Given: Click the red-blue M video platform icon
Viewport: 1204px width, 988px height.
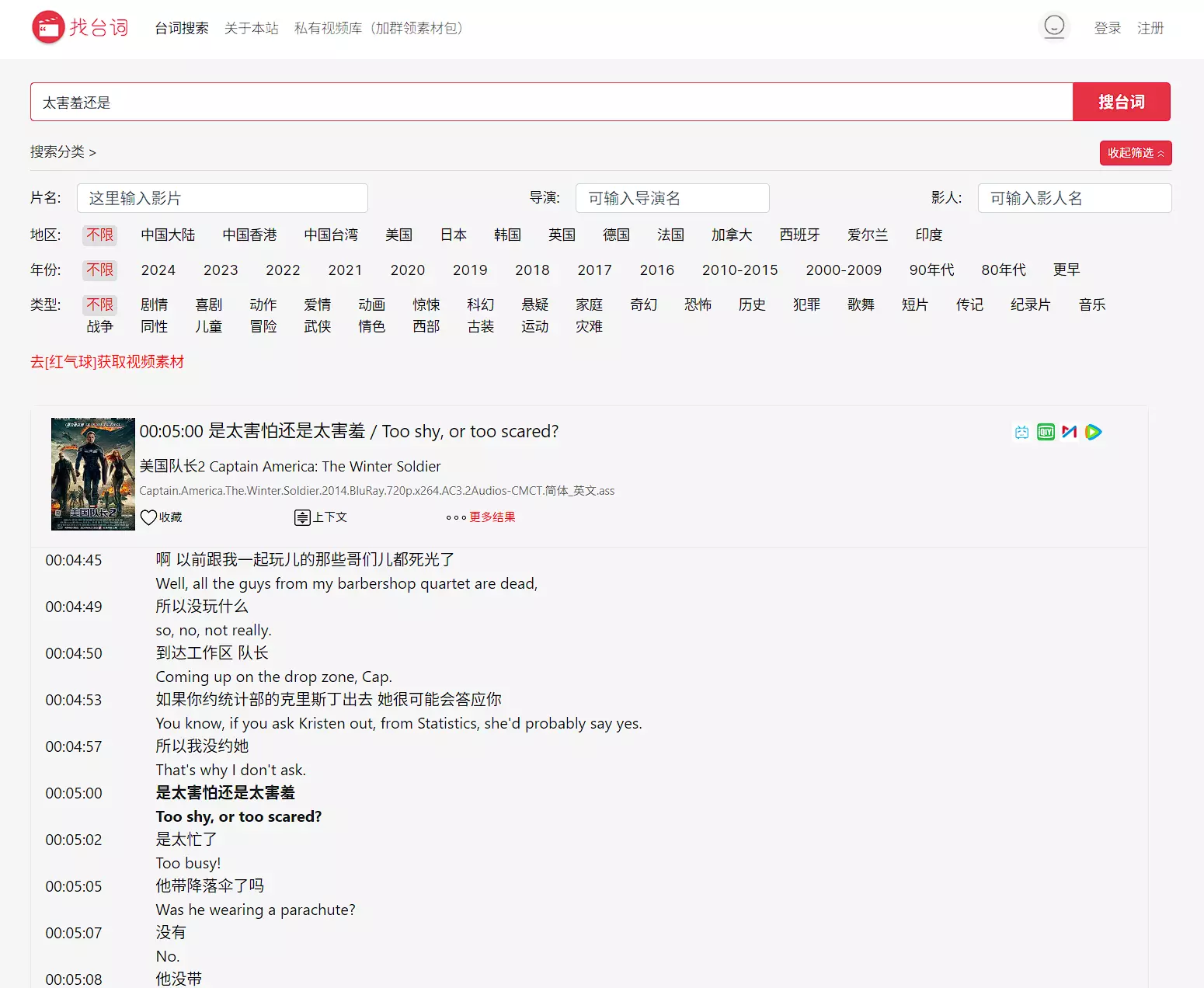Looking at the screenshot, I should tap(1070, 432).
